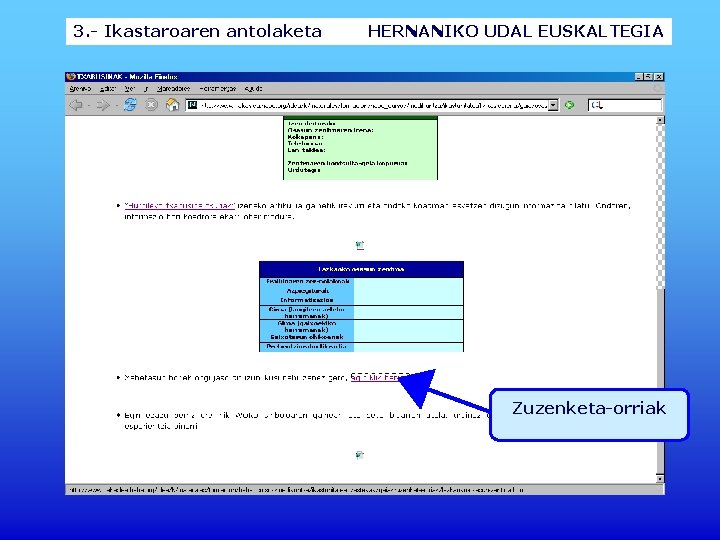Open the Herramientas menu

[218, 89]
